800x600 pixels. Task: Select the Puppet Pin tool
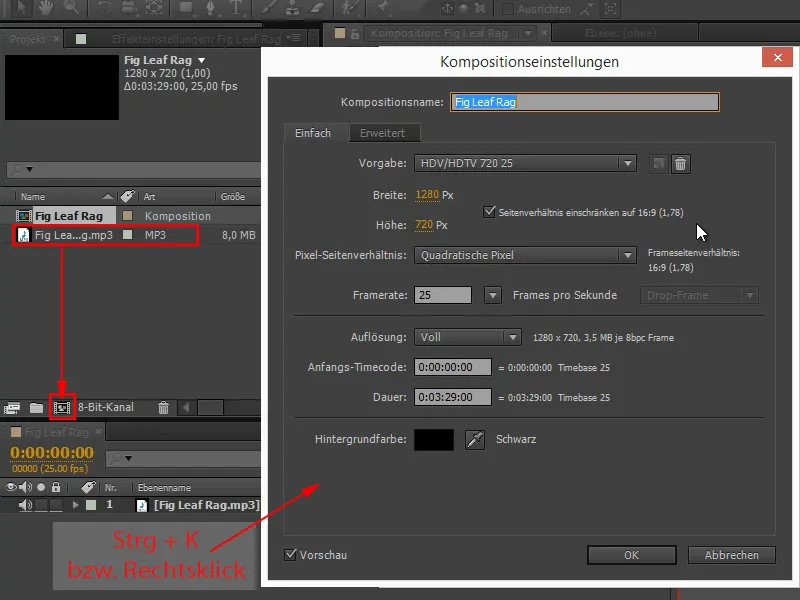pos(382,8)
